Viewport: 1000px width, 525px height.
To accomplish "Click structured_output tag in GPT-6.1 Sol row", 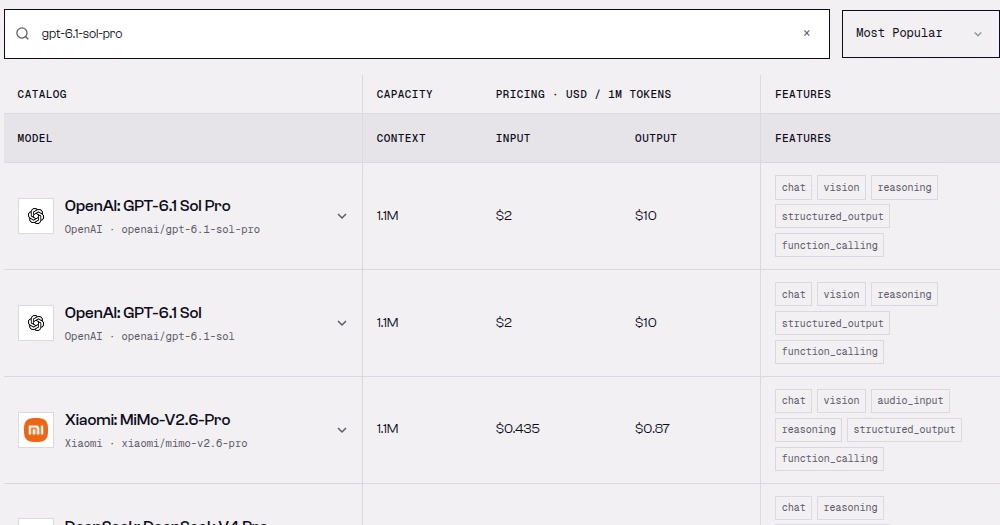I will [x=832, y=323].
